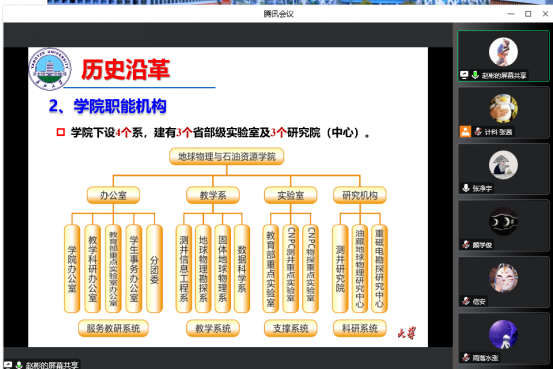Click the 教学系 box in the chart

[213, 195]
